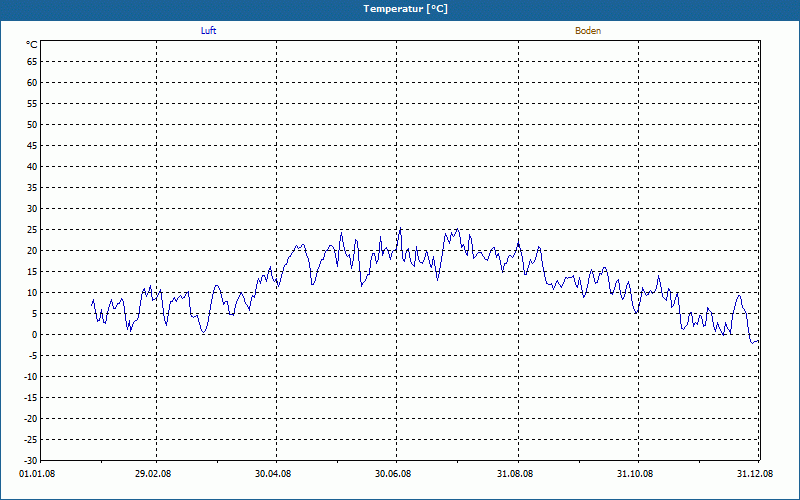Click the 01.01.08 date axis label

pos(37,474)
